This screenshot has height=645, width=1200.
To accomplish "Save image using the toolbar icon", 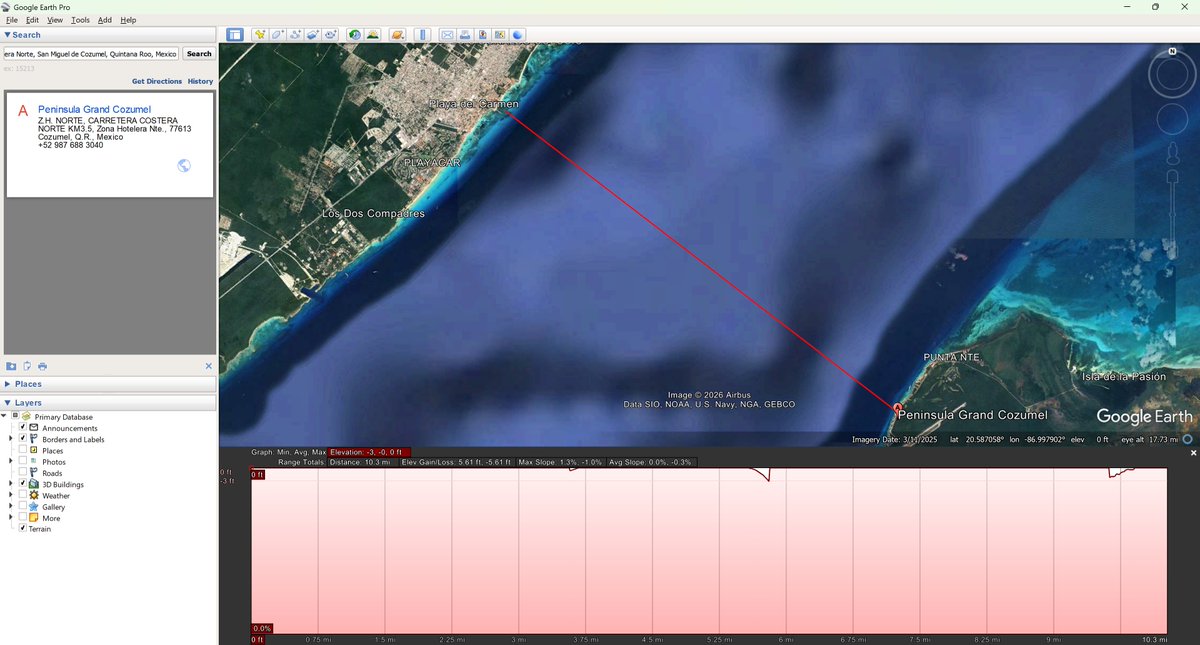I will [482, 34].
